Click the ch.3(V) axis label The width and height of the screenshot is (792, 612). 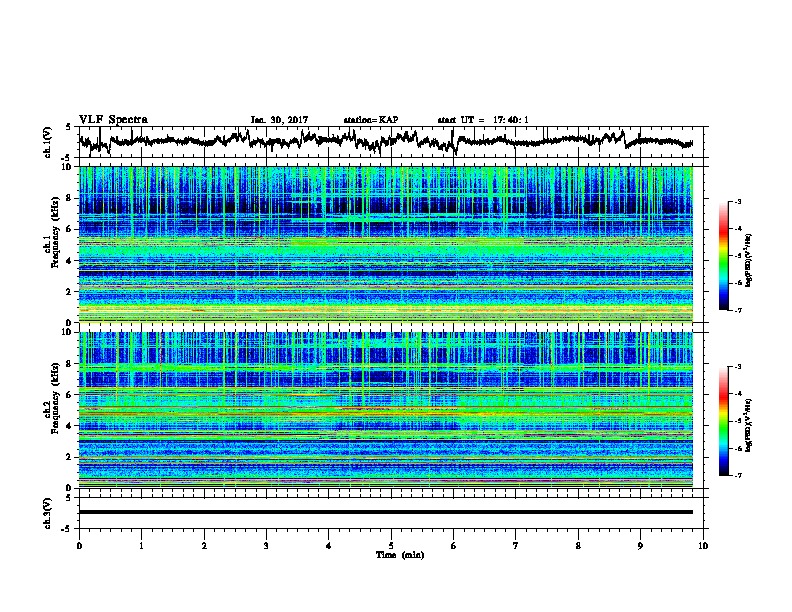tap(48, 514)
